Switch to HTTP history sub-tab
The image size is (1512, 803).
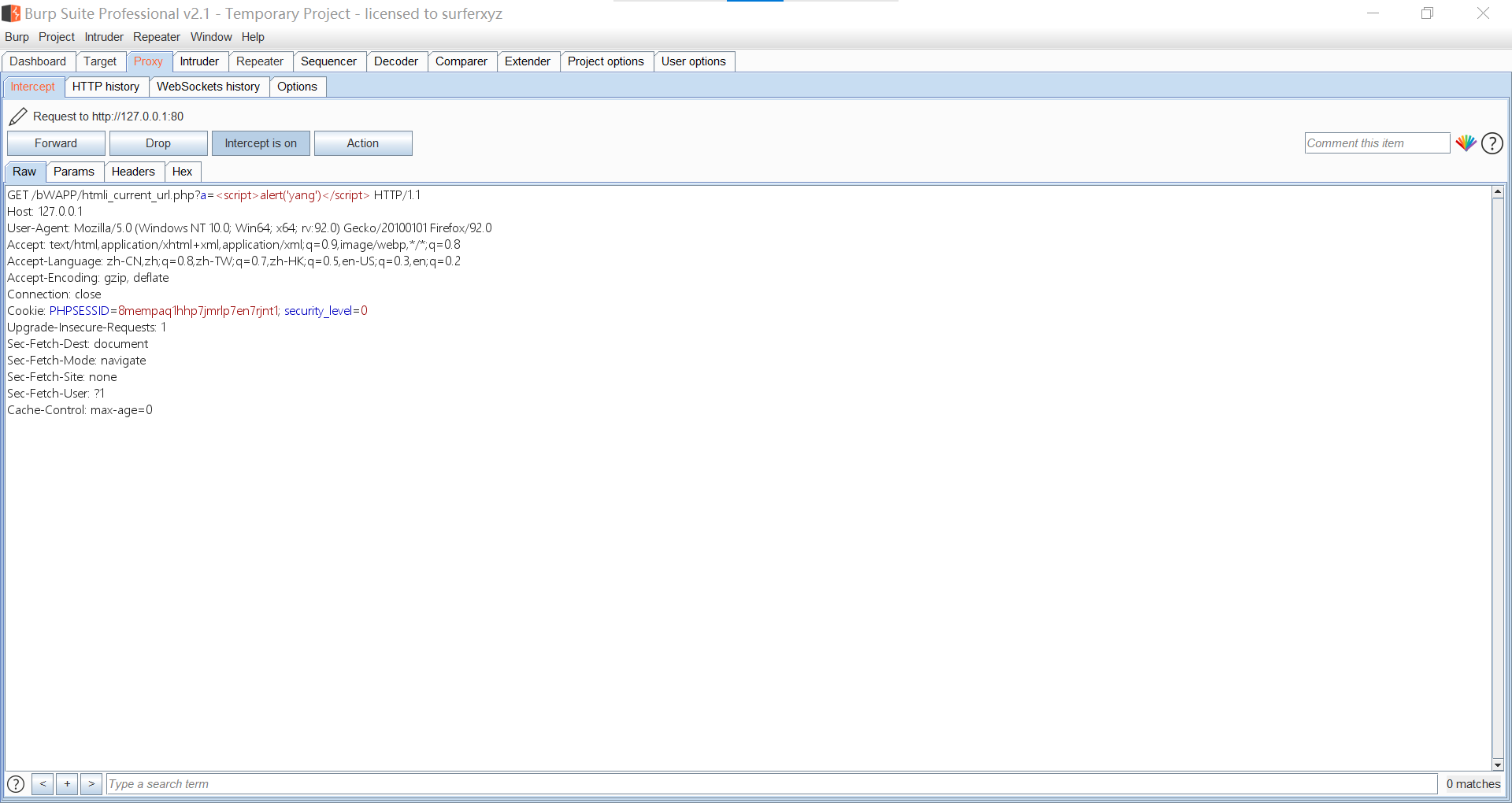106,87
